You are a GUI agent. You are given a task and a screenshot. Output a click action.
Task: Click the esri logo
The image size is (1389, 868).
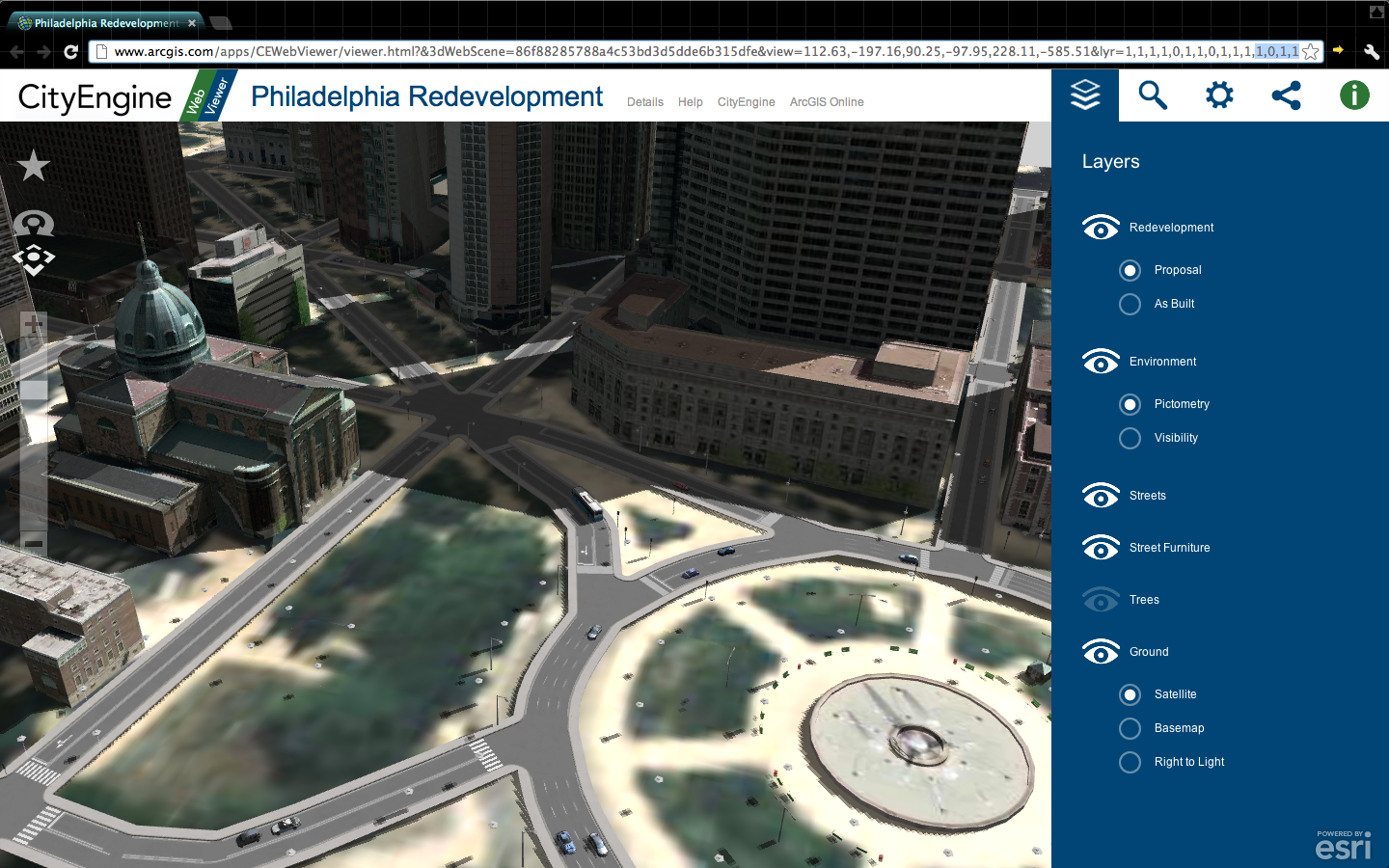point(1343,845)
